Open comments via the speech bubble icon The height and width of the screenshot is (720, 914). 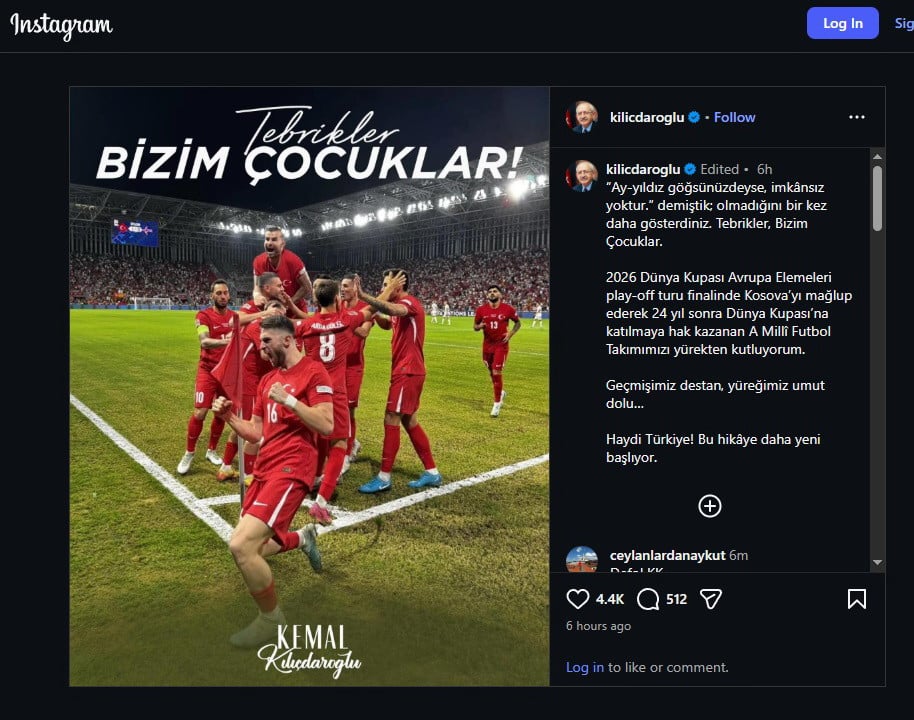648,599
